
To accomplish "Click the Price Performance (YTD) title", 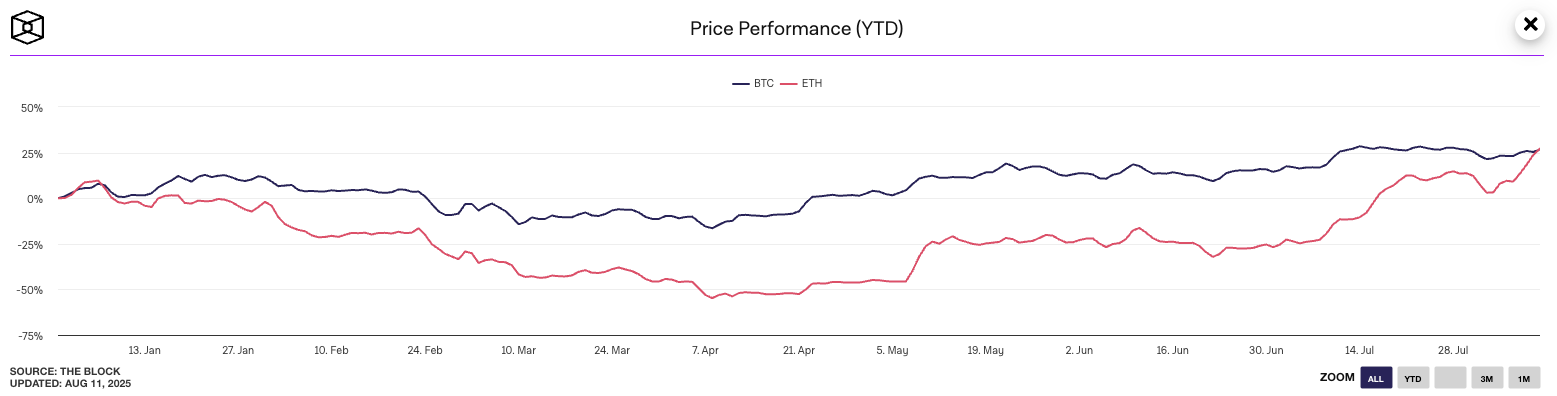I will 797,28.
